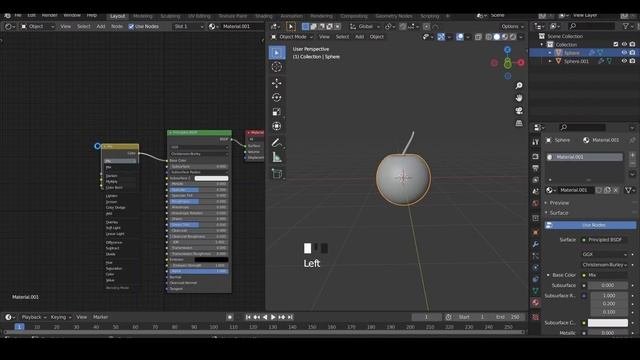
Task: Click the new material copy icon beside Material.001
Action: click(x=607, y=190)
